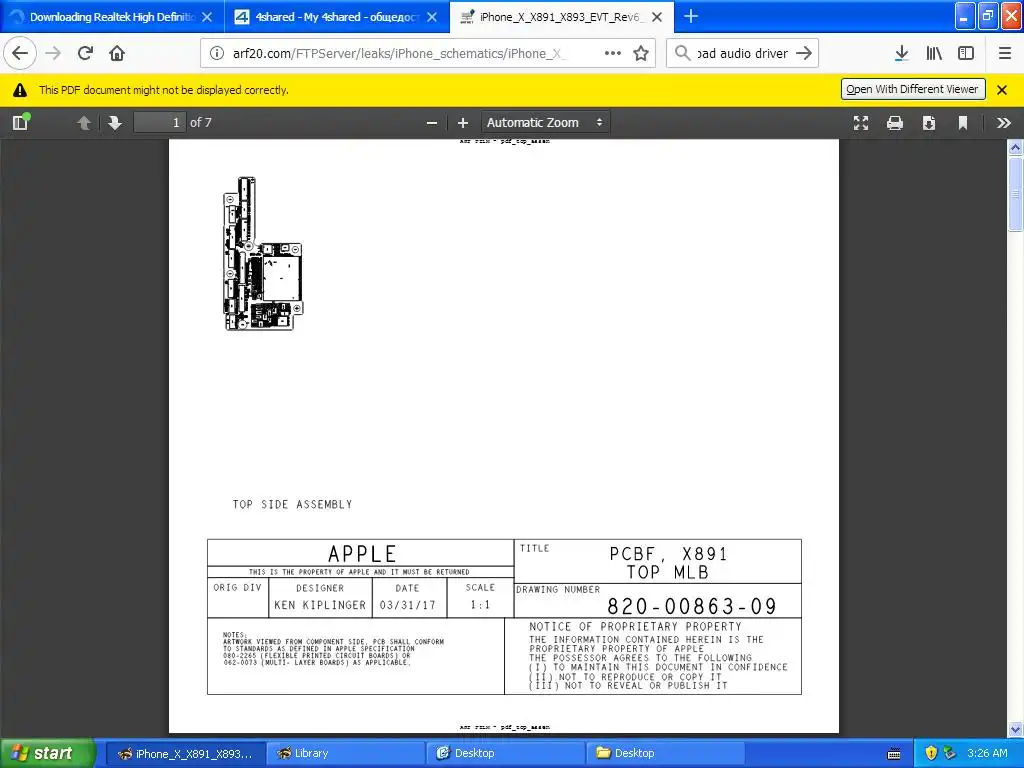1024x768 pixels.
Task: Open the Library bookshelf icon
Action: 934,53
